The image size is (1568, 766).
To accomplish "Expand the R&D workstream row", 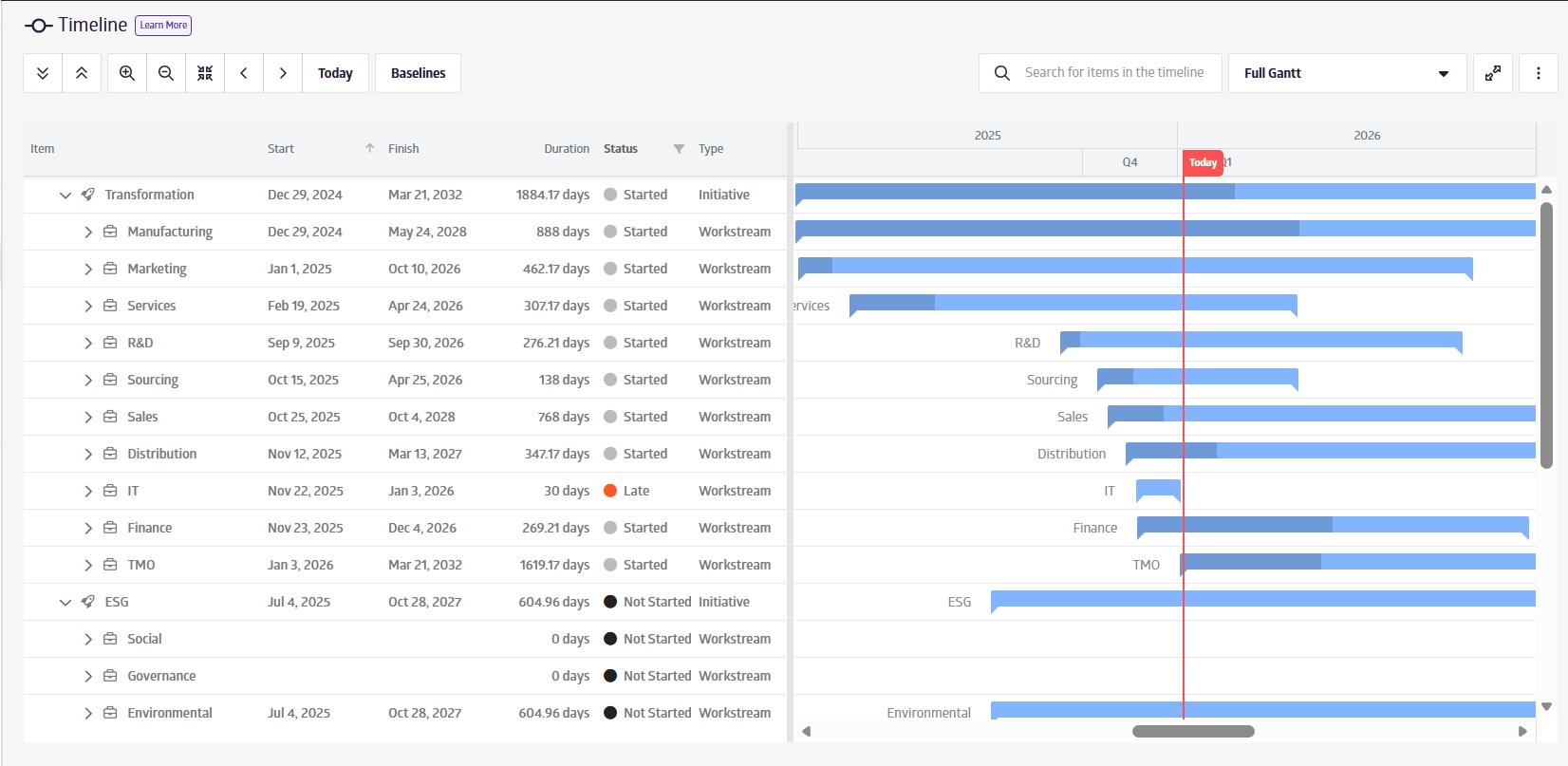I will coord(88,343).
